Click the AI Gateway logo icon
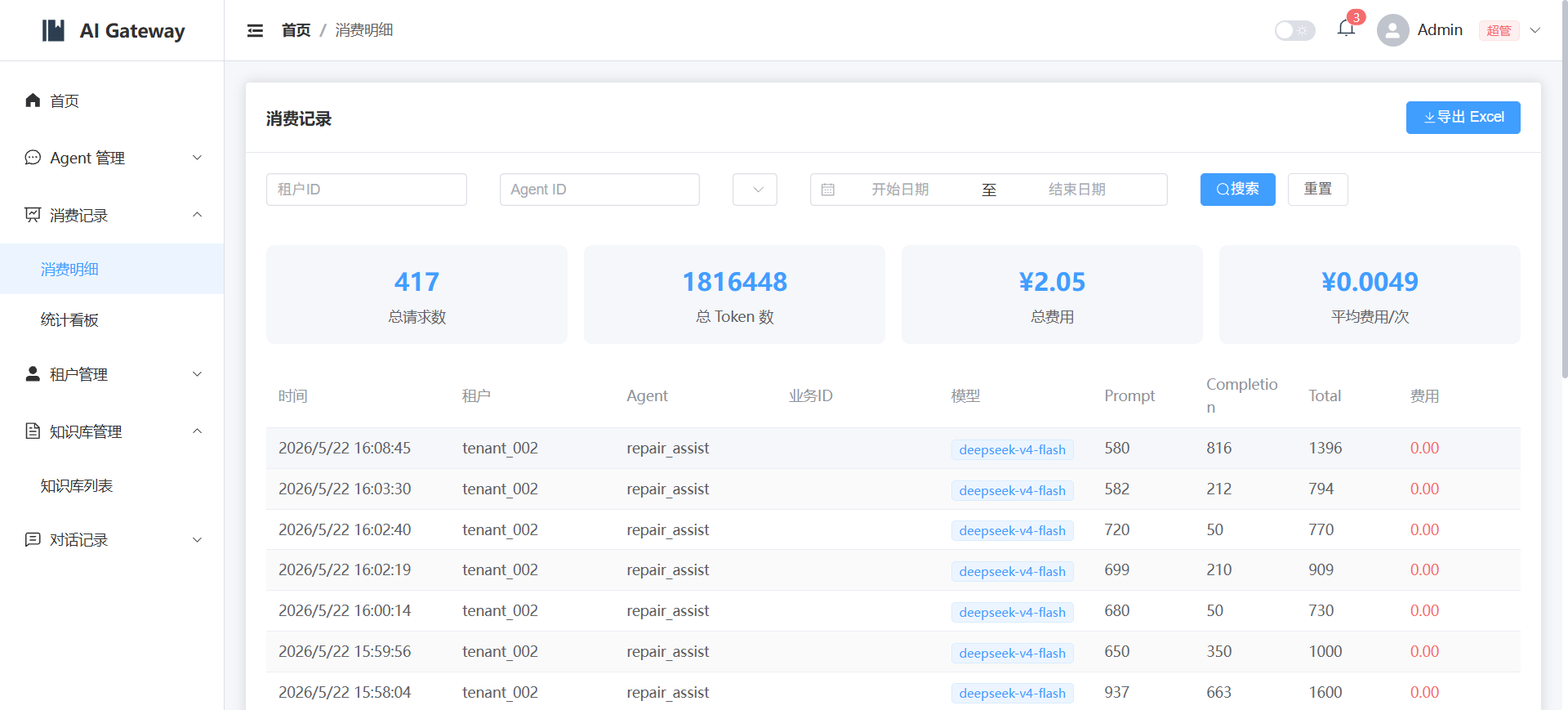1568x710 pixels. point(53,30)
